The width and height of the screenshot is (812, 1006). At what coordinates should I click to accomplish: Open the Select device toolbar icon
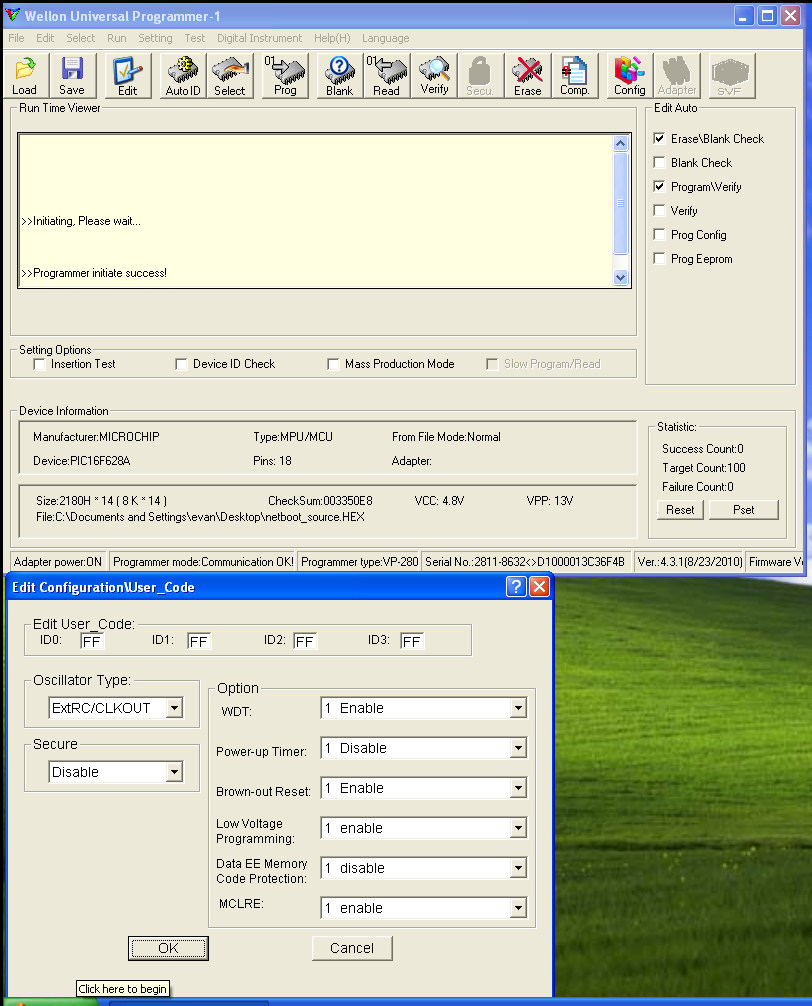(230, 76)
